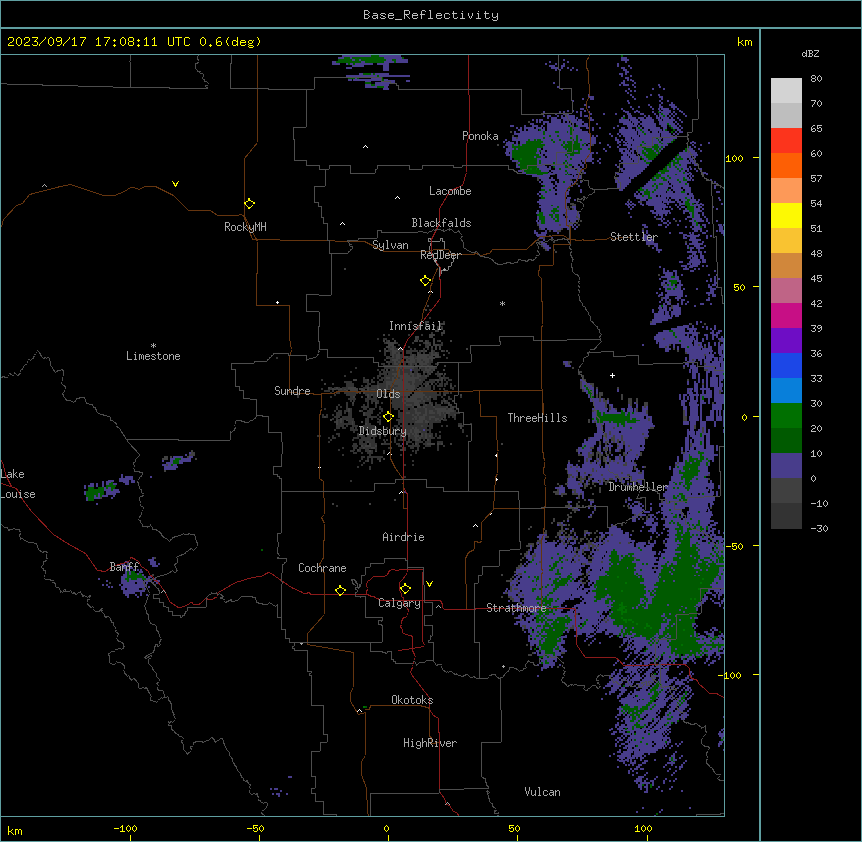Click the dBZ legend heading

click(810, 53)
